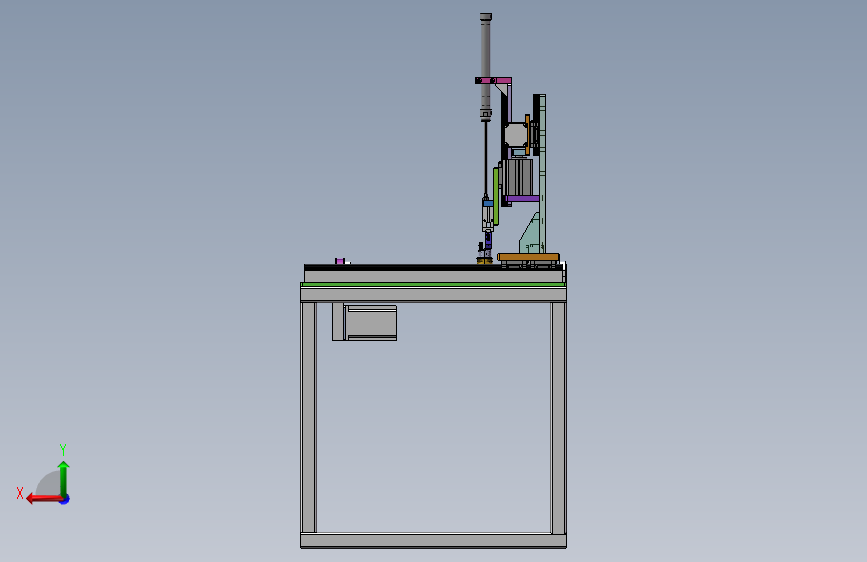Screen dimensions: 867x562
Task: Select the green strip along the tabletop
Action: (433, 284)
